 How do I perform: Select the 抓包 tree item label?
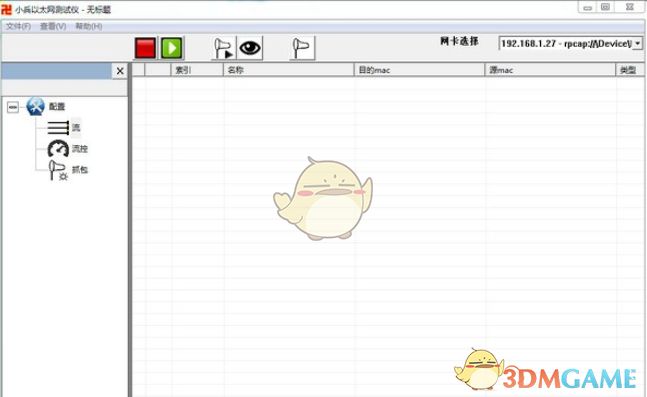click(x=80, y=170)
